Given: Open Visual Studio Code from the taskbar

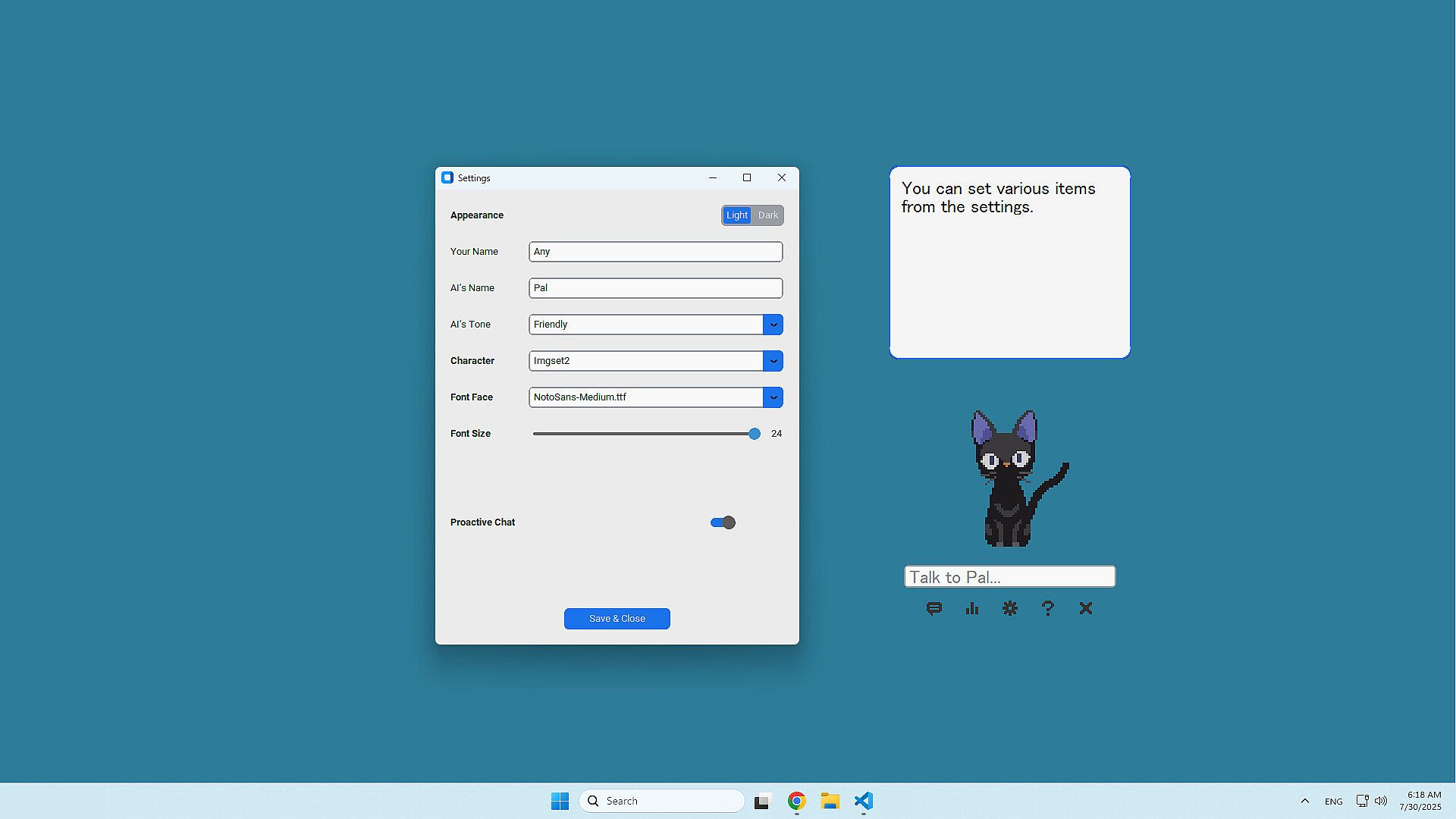Looking at the screenshot, I should point(864,801).
